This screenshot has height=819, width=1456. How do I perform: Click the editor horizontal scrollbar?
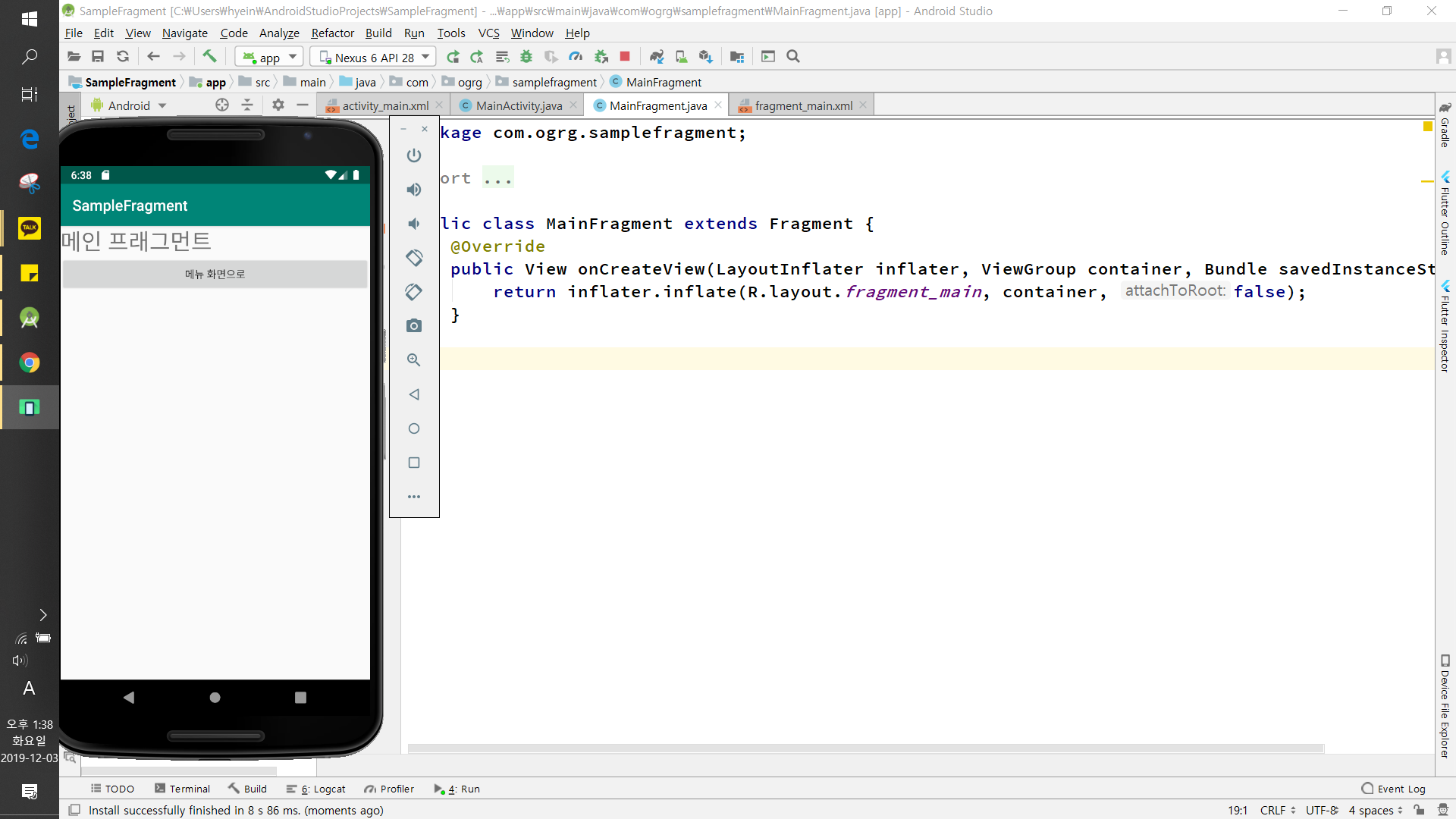[864, 748]
